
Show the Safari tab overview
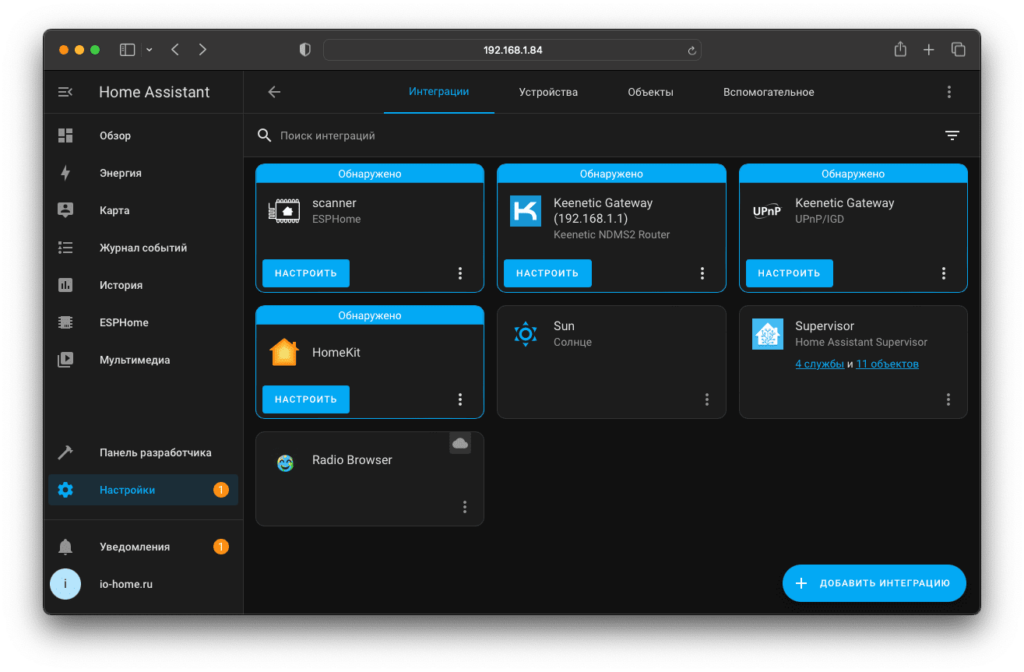click(958, 50)
